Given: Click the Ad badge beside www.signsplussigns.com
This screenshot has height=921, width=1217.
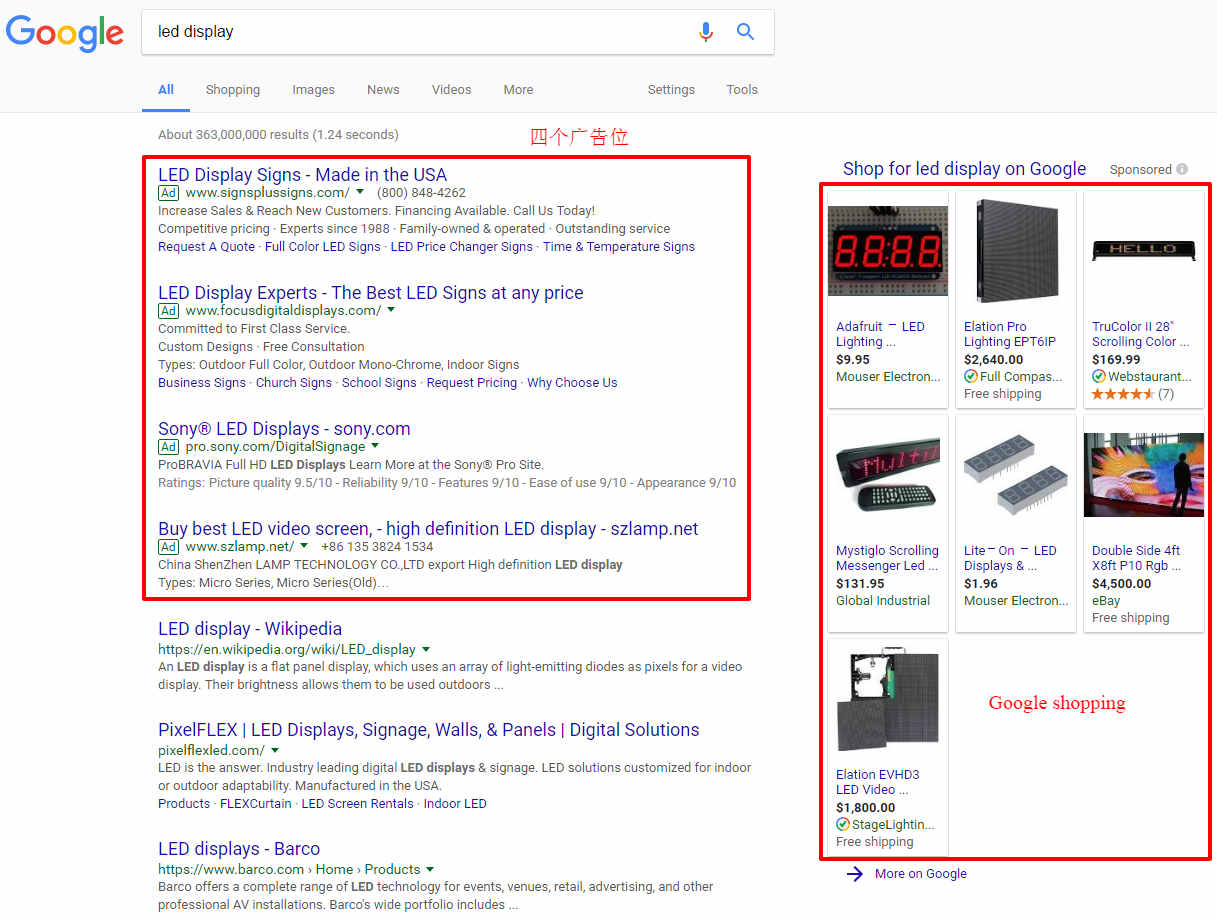Looking at the screenshot, I should [x=169, y=192].
